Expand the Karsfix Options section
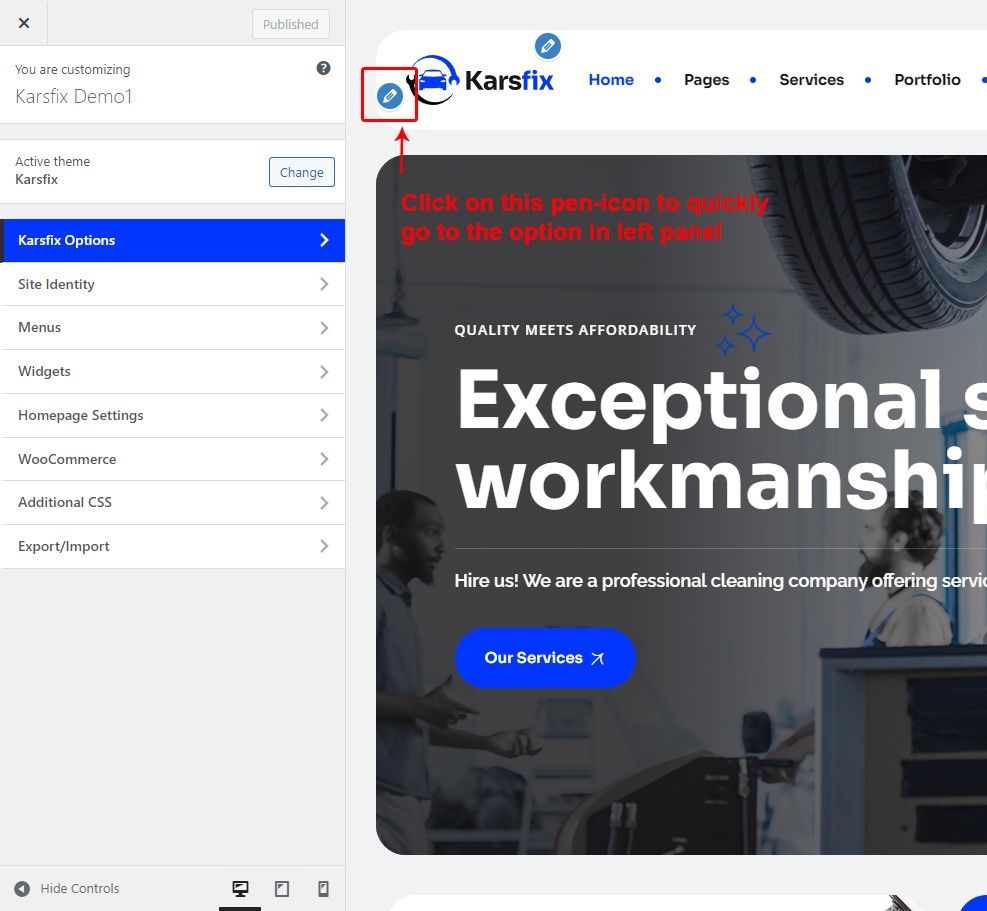 172,240
